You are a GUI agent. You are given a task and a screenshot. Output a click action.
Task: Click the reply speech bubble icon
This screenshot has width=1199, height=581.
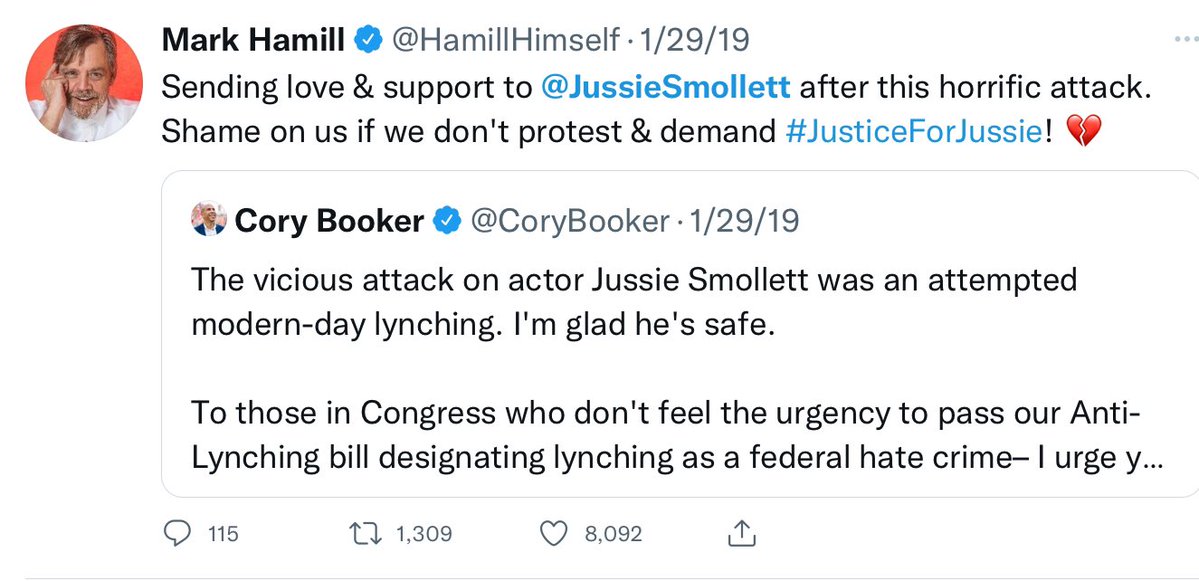tap(176, 534)
